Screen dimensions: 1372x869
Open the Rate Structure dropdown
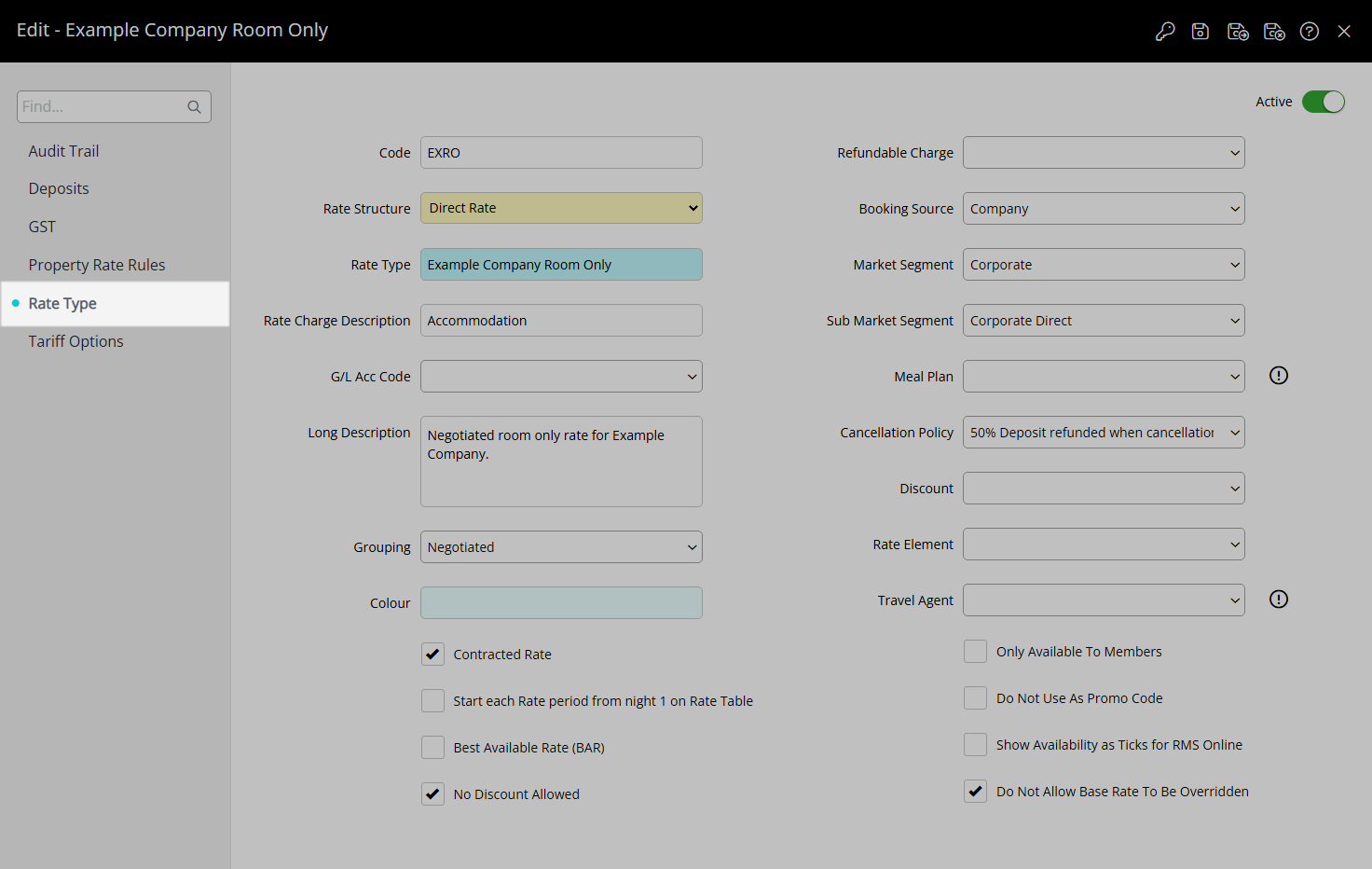click(561, 208)
